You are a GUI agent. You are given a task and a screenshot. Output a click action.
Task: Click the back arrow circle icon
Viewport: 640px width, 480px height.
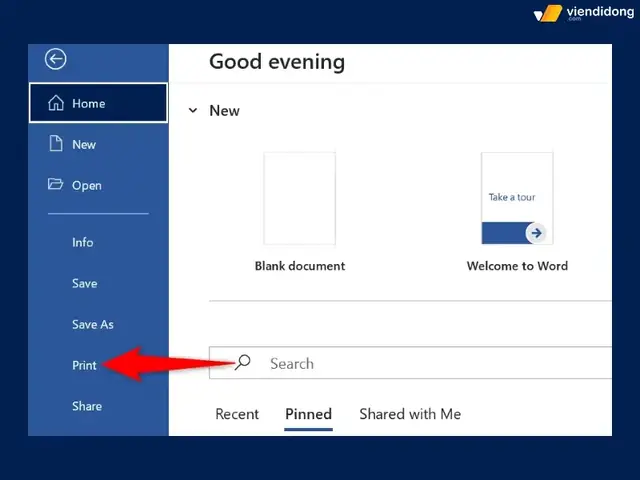click(56, 59)
